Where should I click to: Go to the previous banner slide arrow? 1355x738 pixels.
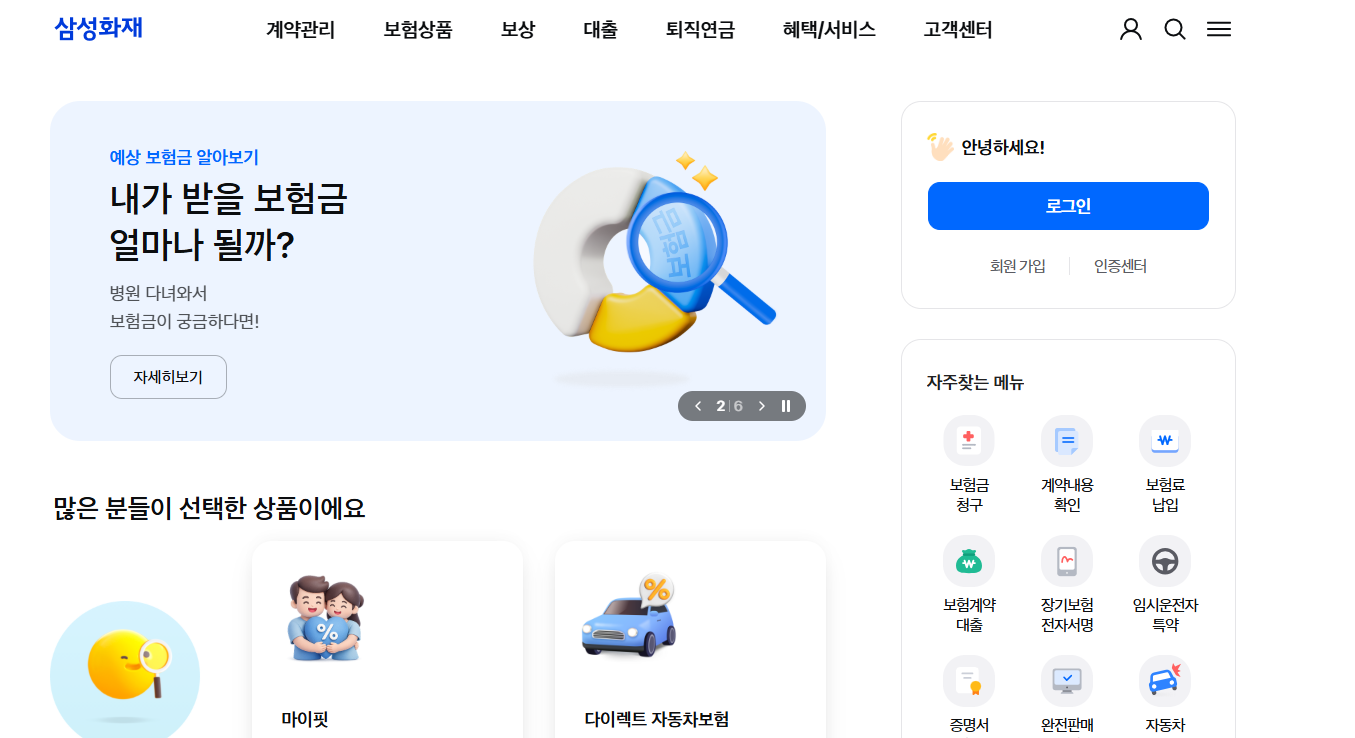point(698,406)
